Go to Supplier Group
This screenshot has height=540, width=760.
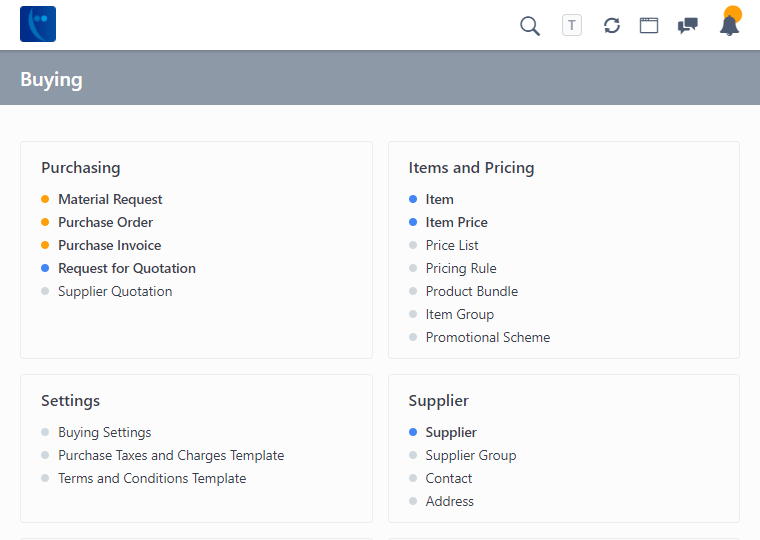471,455
